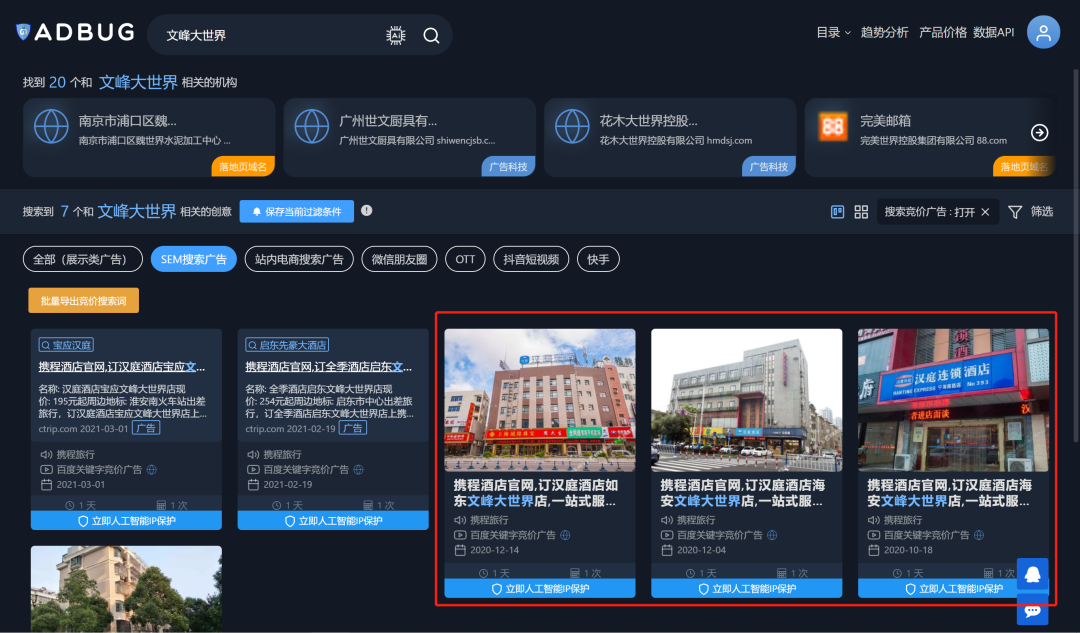This screenshot has height=633, width=1080.
Task: Click the 文峰大世界 search input field
Action: pyautogui.click(x=269, y=35)
